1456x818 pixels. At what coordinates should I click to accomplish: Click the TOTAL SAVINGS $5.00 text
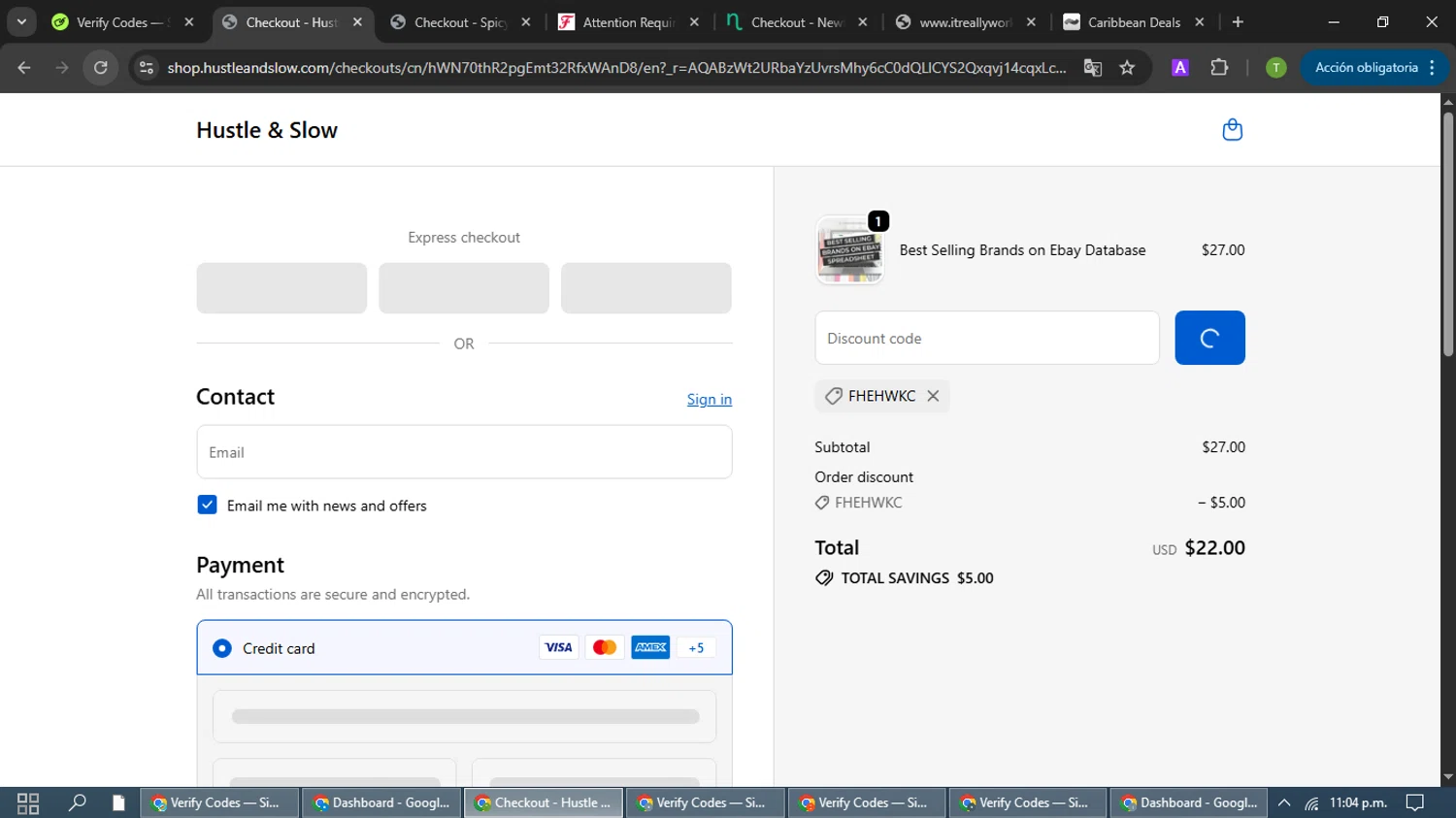point(917,578)
